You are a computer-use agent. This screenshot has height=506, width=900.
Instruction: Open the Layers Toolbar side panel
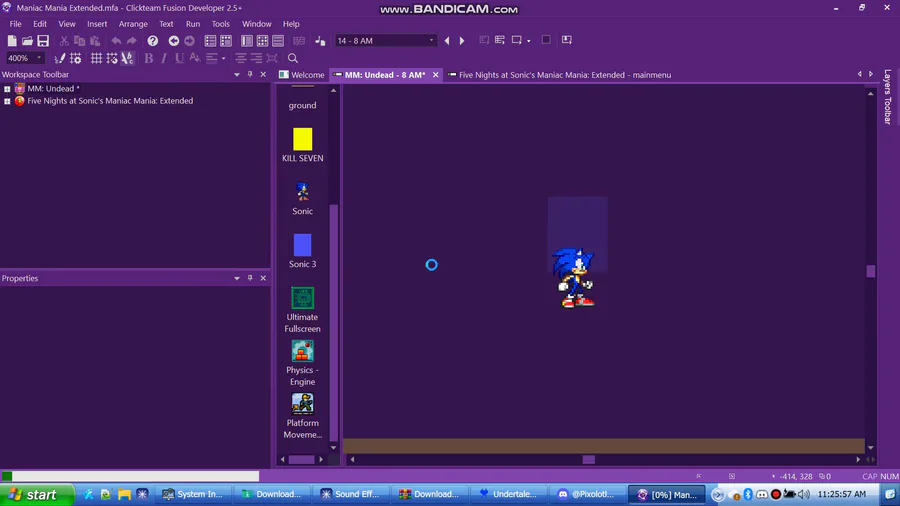click(887, 96)
